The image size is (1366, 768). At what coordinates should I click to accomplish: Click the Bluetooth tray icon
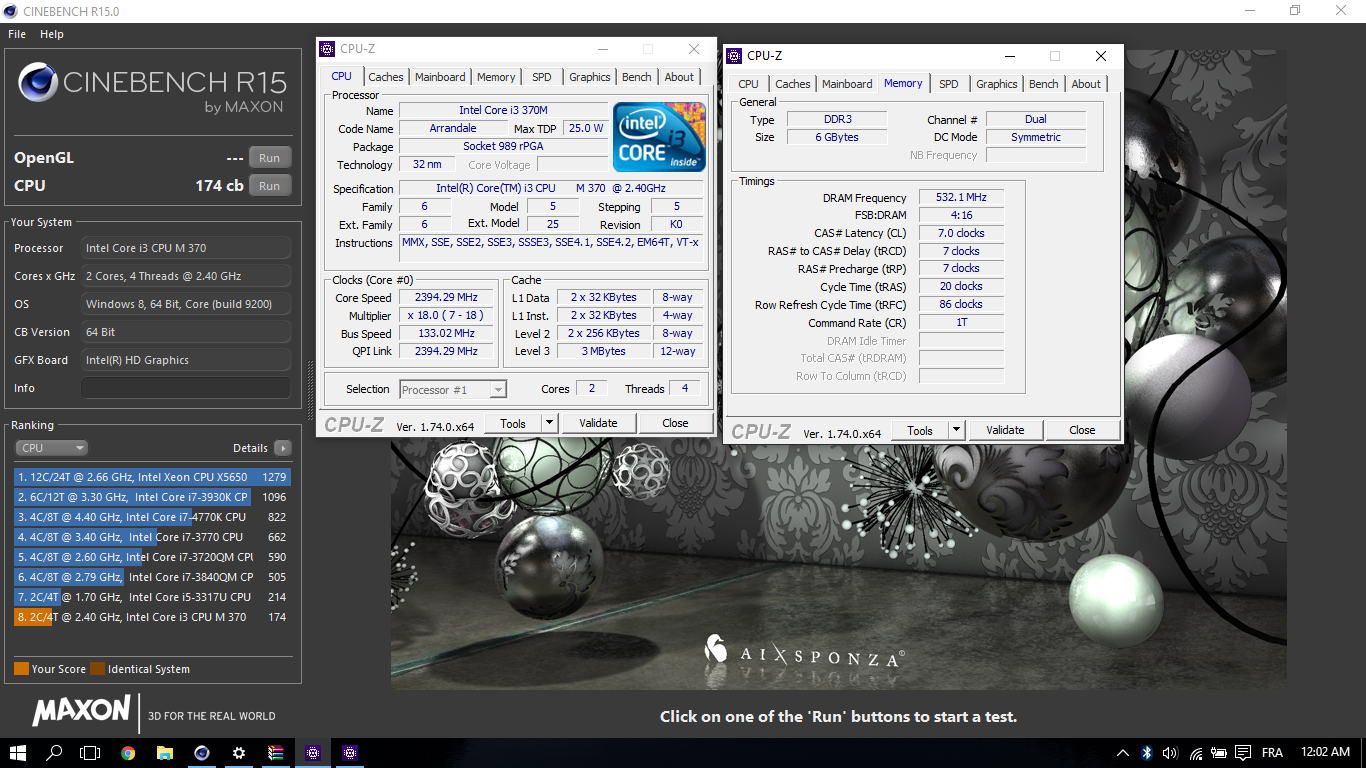[x=1147, y=753]
